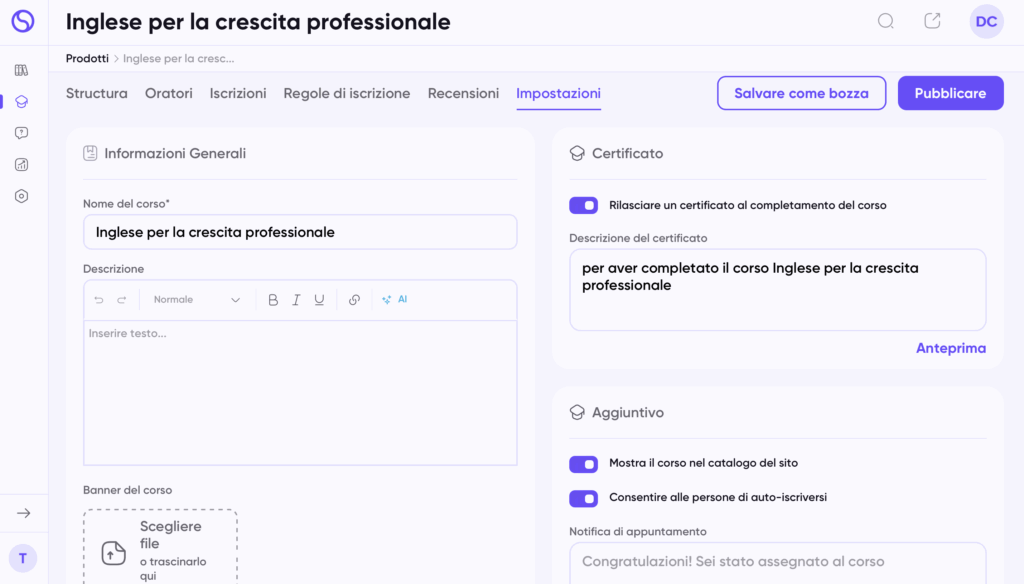The width and height of the screenshot is (1024, 584).
Task: Open the Normale text style dropdown
Action: [196, 299]
